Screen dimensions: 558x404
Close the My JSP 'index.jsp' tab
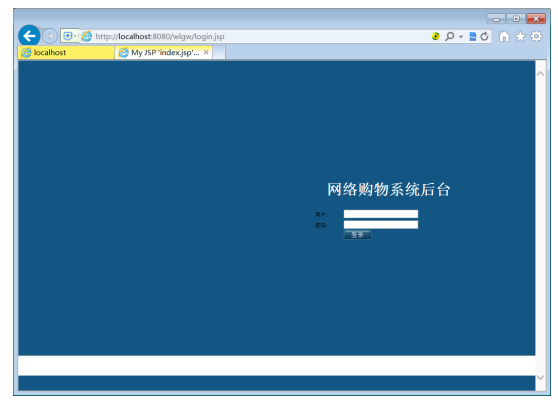point(206,52)
